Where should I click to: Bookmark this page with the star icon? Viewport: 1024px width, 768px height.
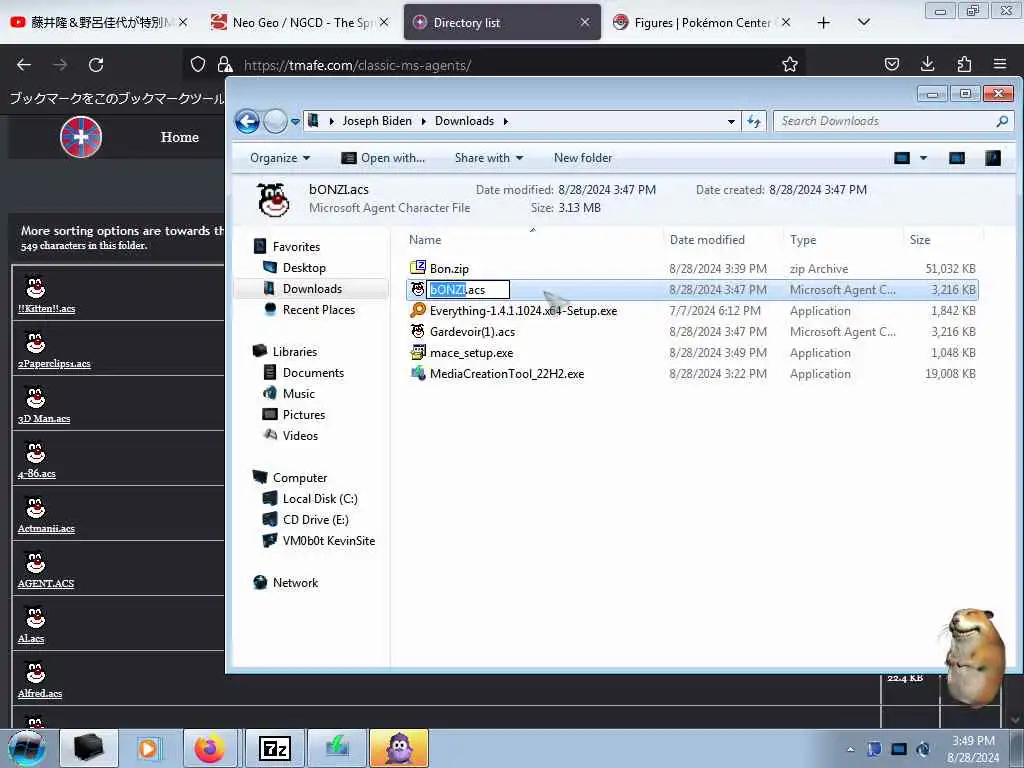[x=790, y=64]
